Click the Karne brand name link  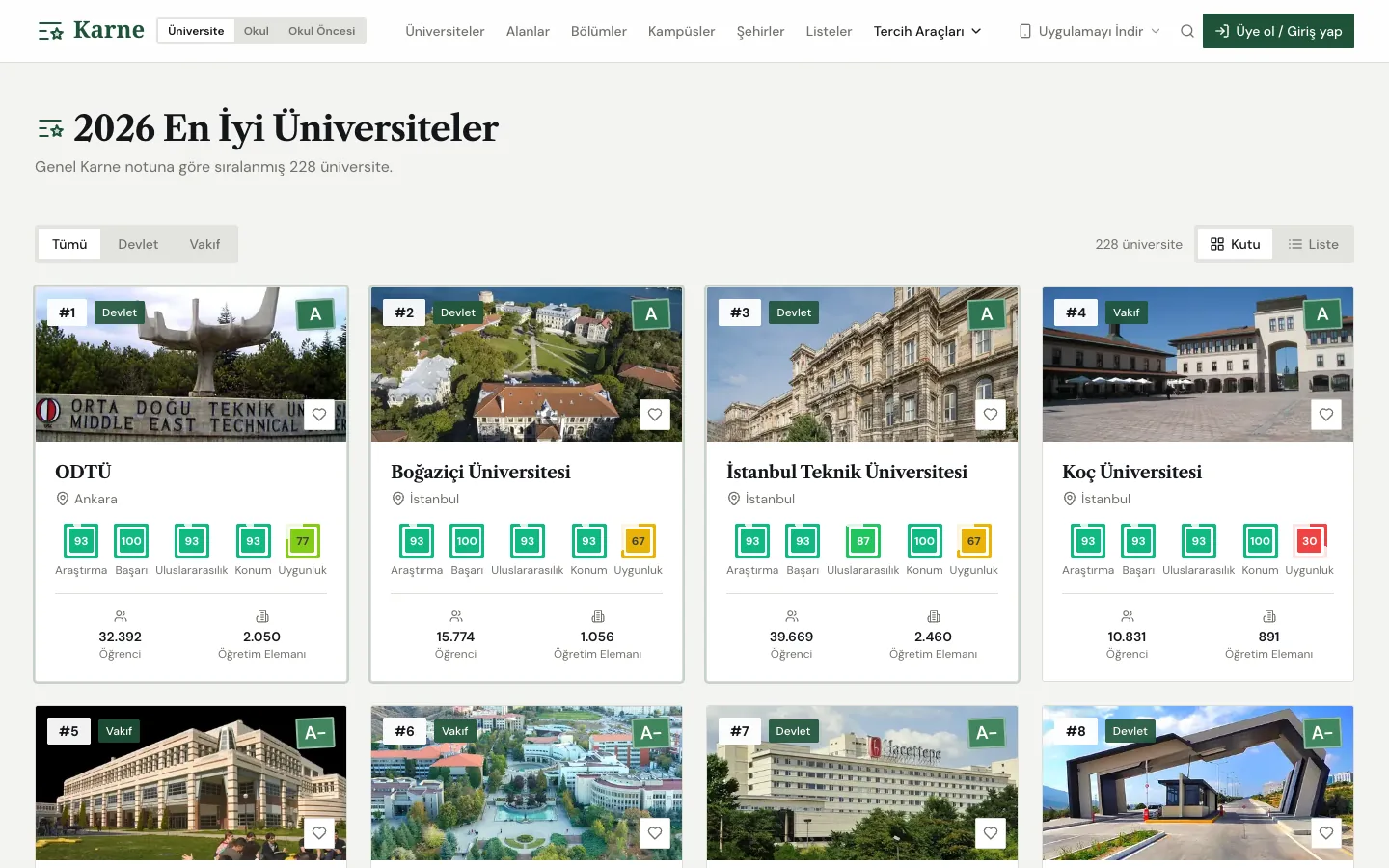click(109, 30)
